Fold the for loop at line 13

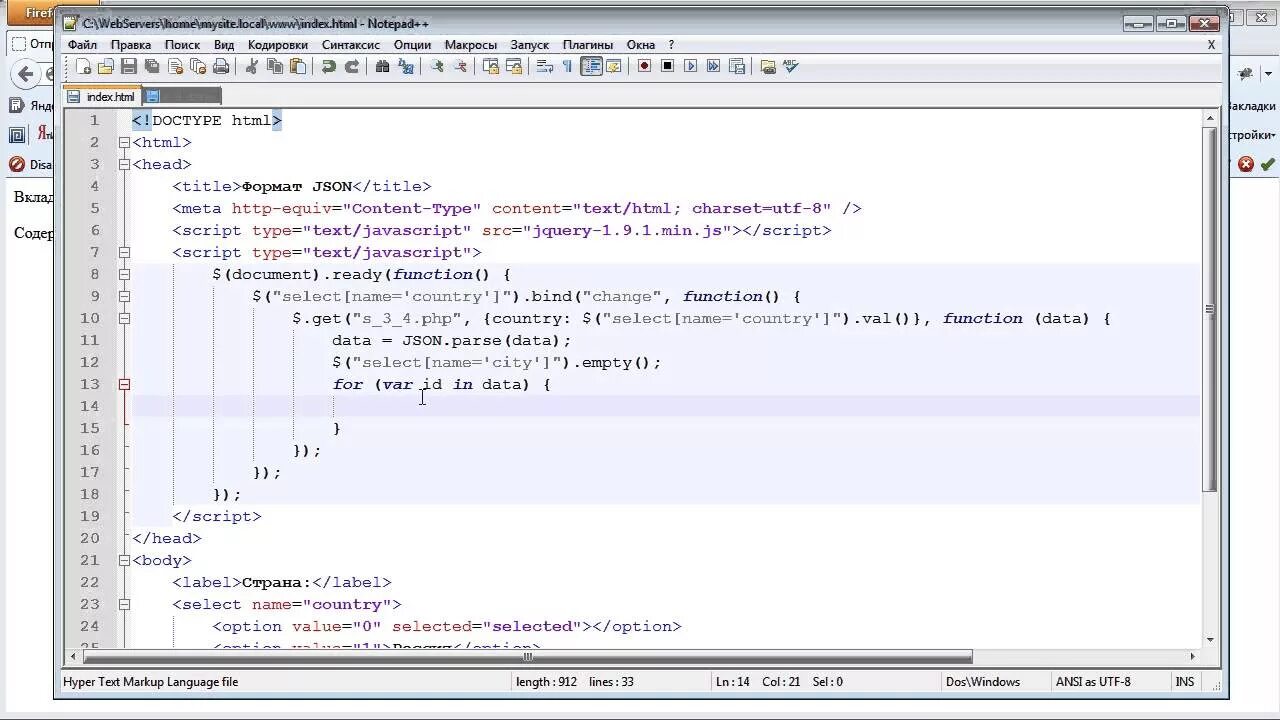[124, 384]
